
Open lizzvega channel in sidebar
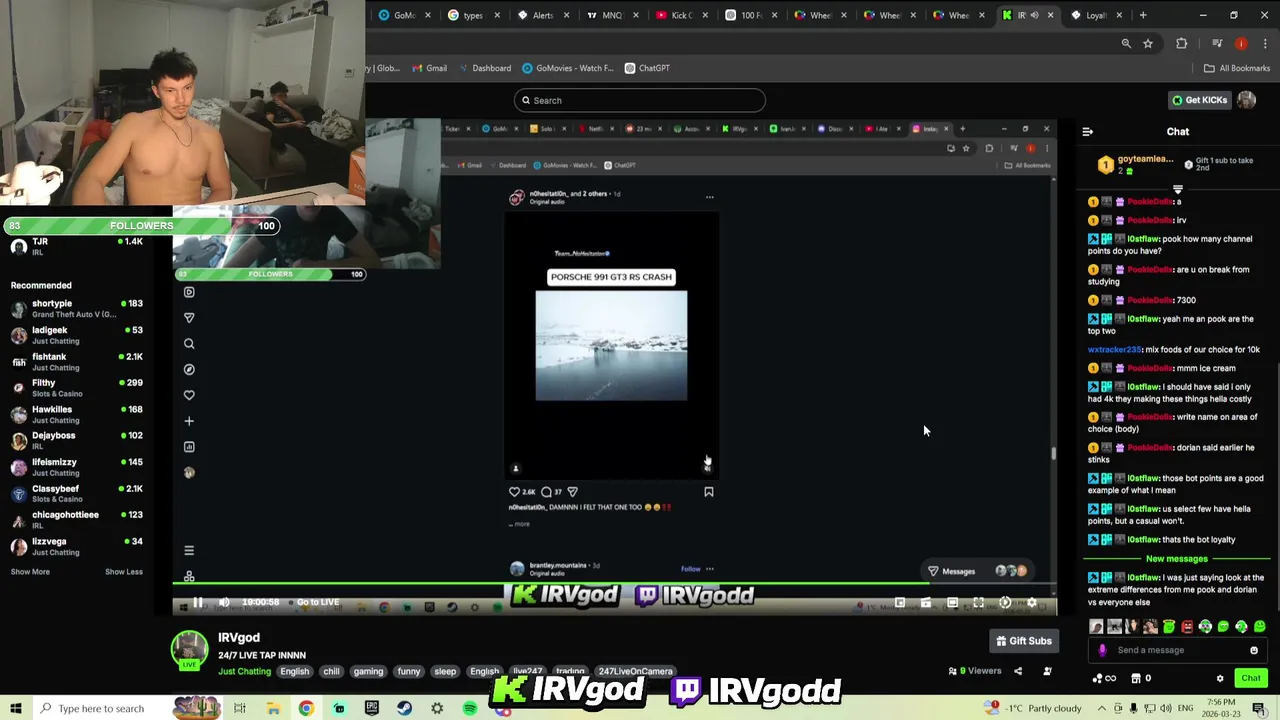pyautogui.click(x=76, y=546)
